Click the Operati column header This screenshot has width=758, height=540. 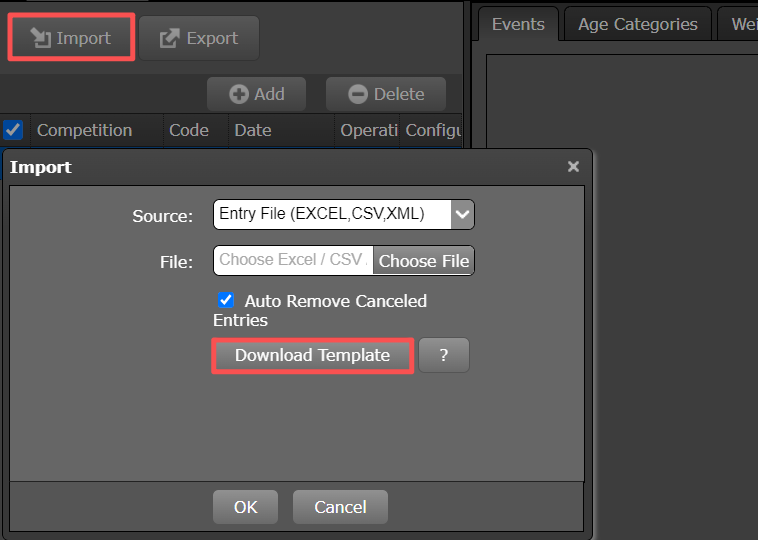(x=369, y=130)
